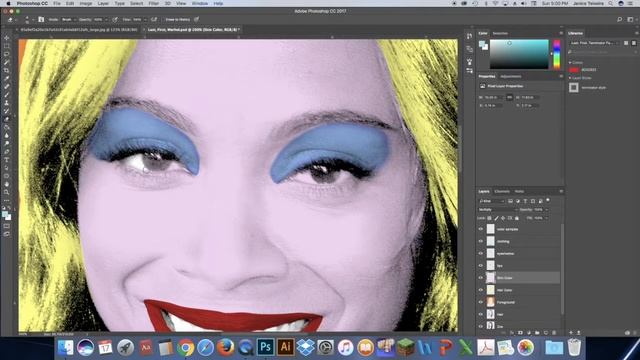Hide the Hair layer

coord(481,314)
